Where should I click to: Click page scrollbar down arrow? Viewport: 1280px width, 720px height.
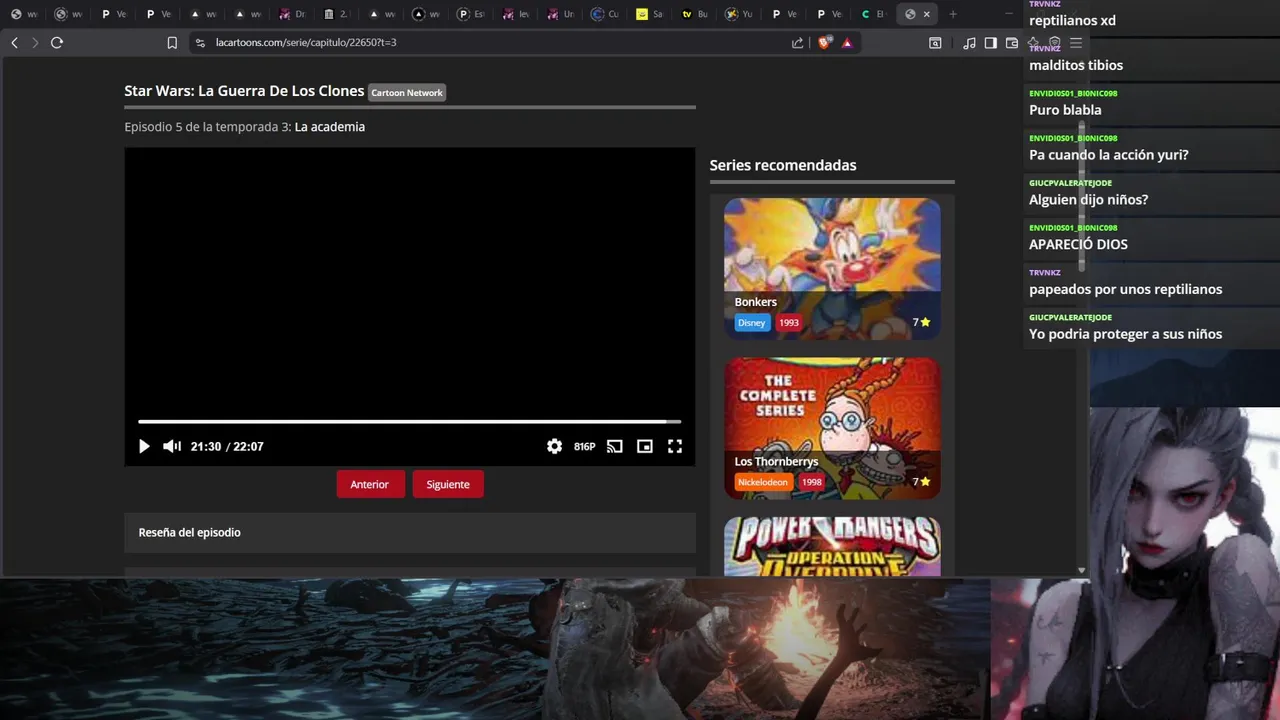pyautogui.click(x=1081, y=570)
